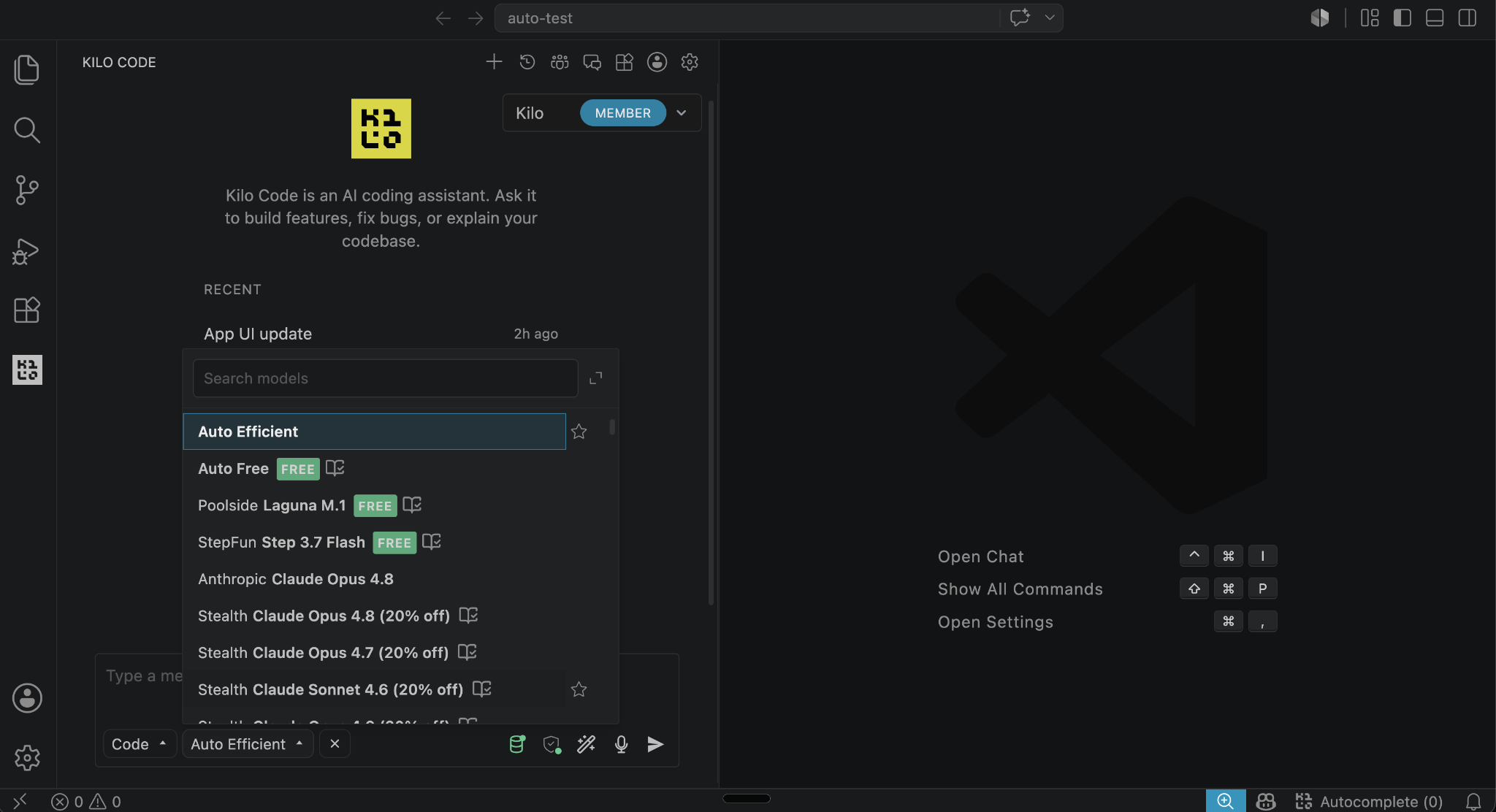Open Accounts menu in activity bar
Image resolution: width=1496 pixels, height=812 pixels.
[x=27, y=698]
